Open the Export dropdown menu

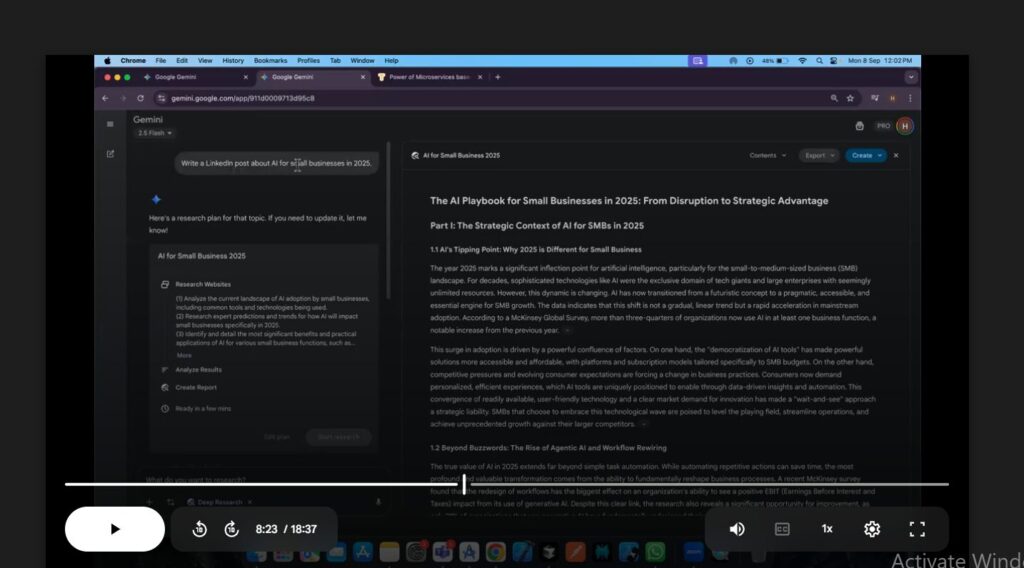[818, 156]
